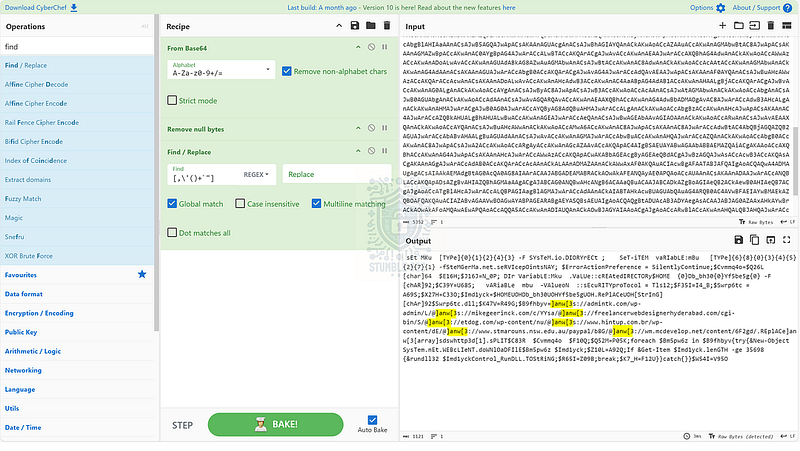Select the Find / Replace operation in the list
Image resolution: width=800 pixels, height=451 pixels.
pyautogui.click(x=77, y=65)
